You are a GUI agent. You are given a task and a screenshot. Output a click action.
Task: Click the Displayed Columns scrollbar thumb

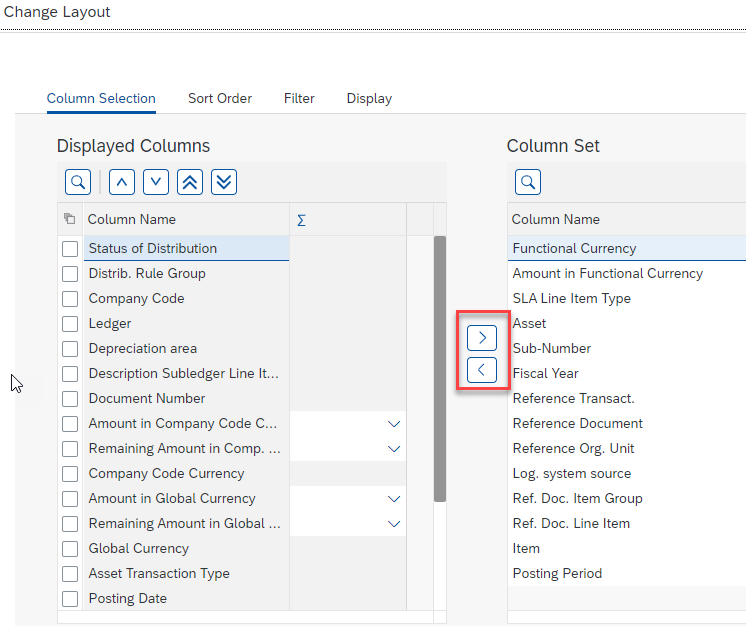(x=440, y=369)
